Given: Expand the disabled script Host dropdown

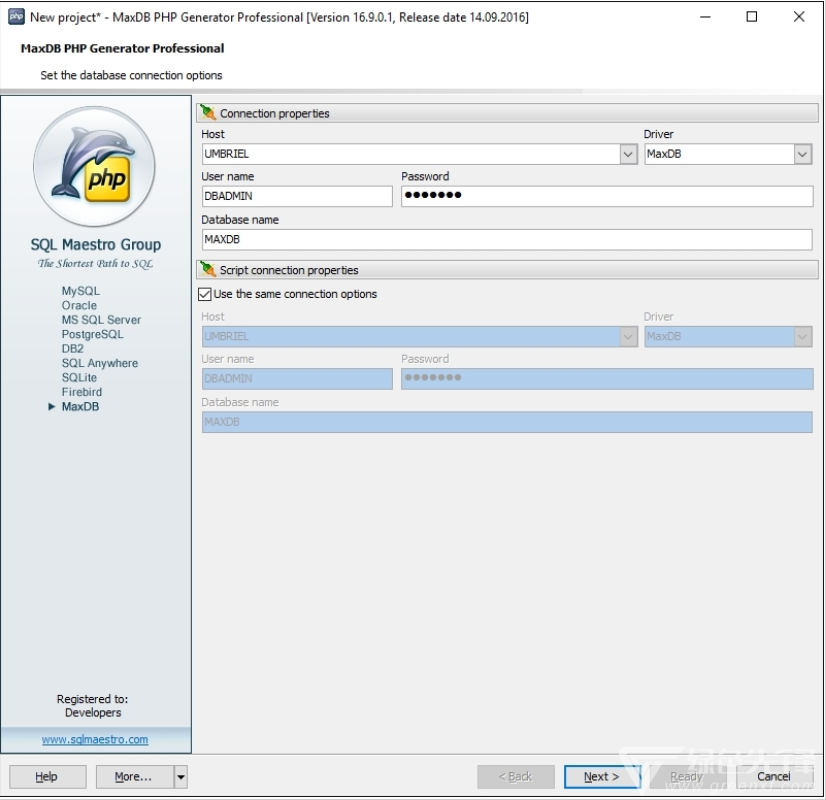Looking at the screenshot, I should (x=628, y=337).
